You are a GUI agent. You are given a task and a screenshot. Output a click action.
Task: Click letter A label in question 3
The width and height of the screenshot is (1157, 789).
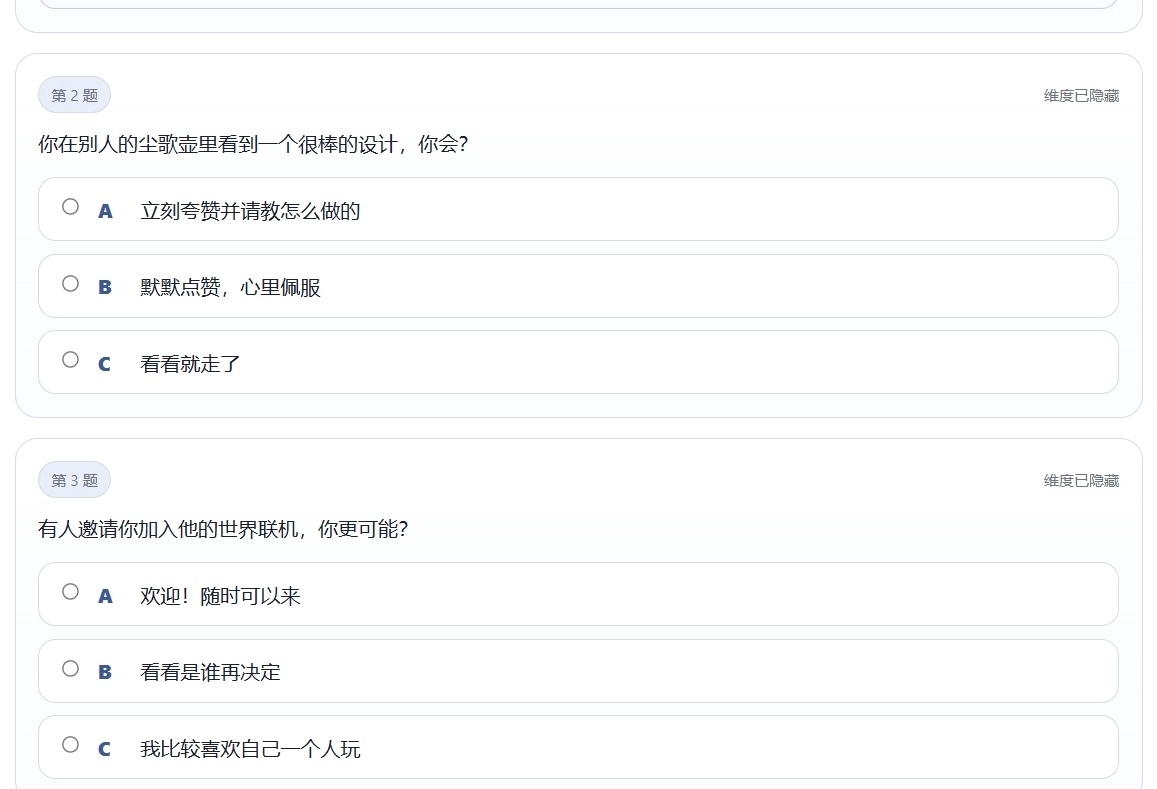tap(105, 596)
